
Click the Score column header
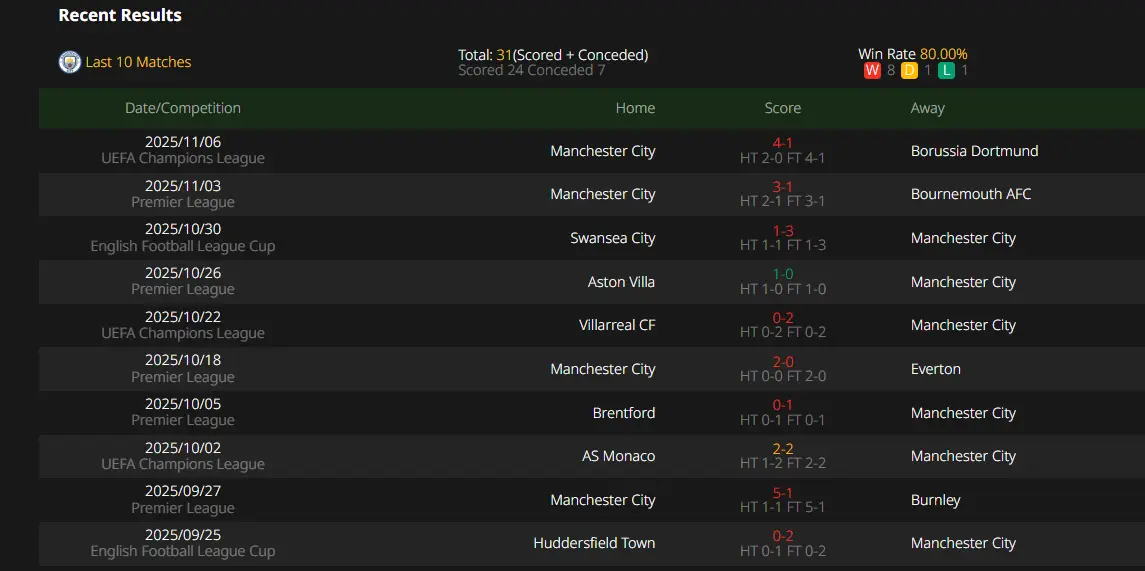click(x=783, y=108)
